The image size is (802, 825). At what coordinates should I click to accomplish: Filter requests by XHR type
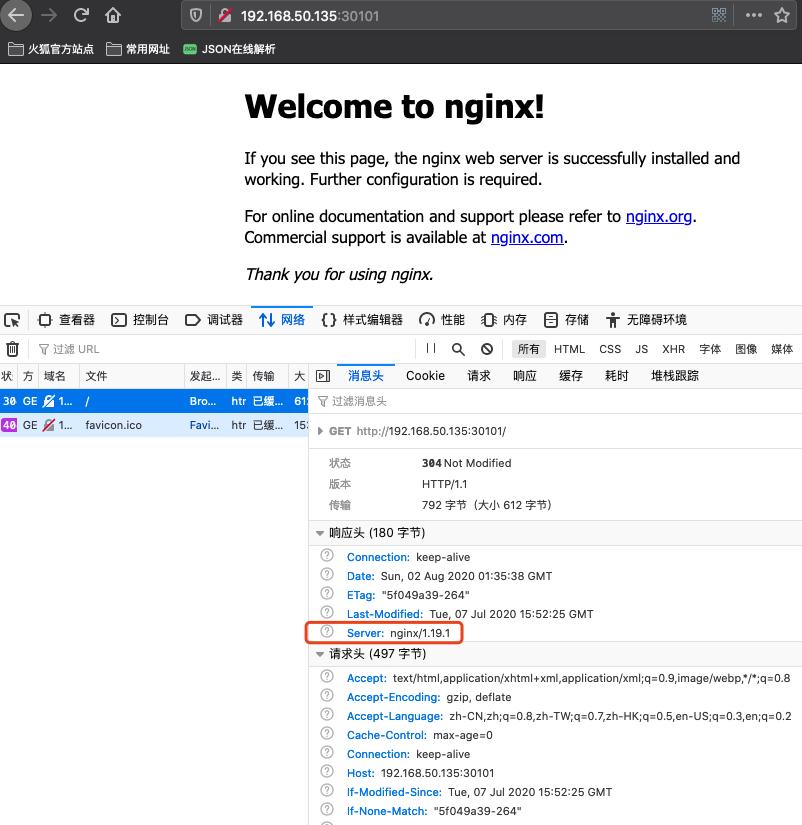(x=673, y=349)
